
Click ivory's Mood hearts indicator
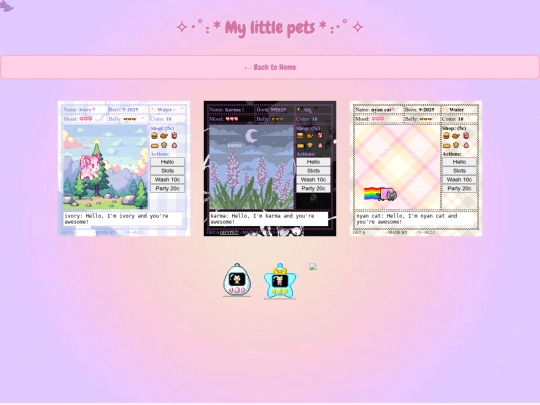[x=86, y=119]
